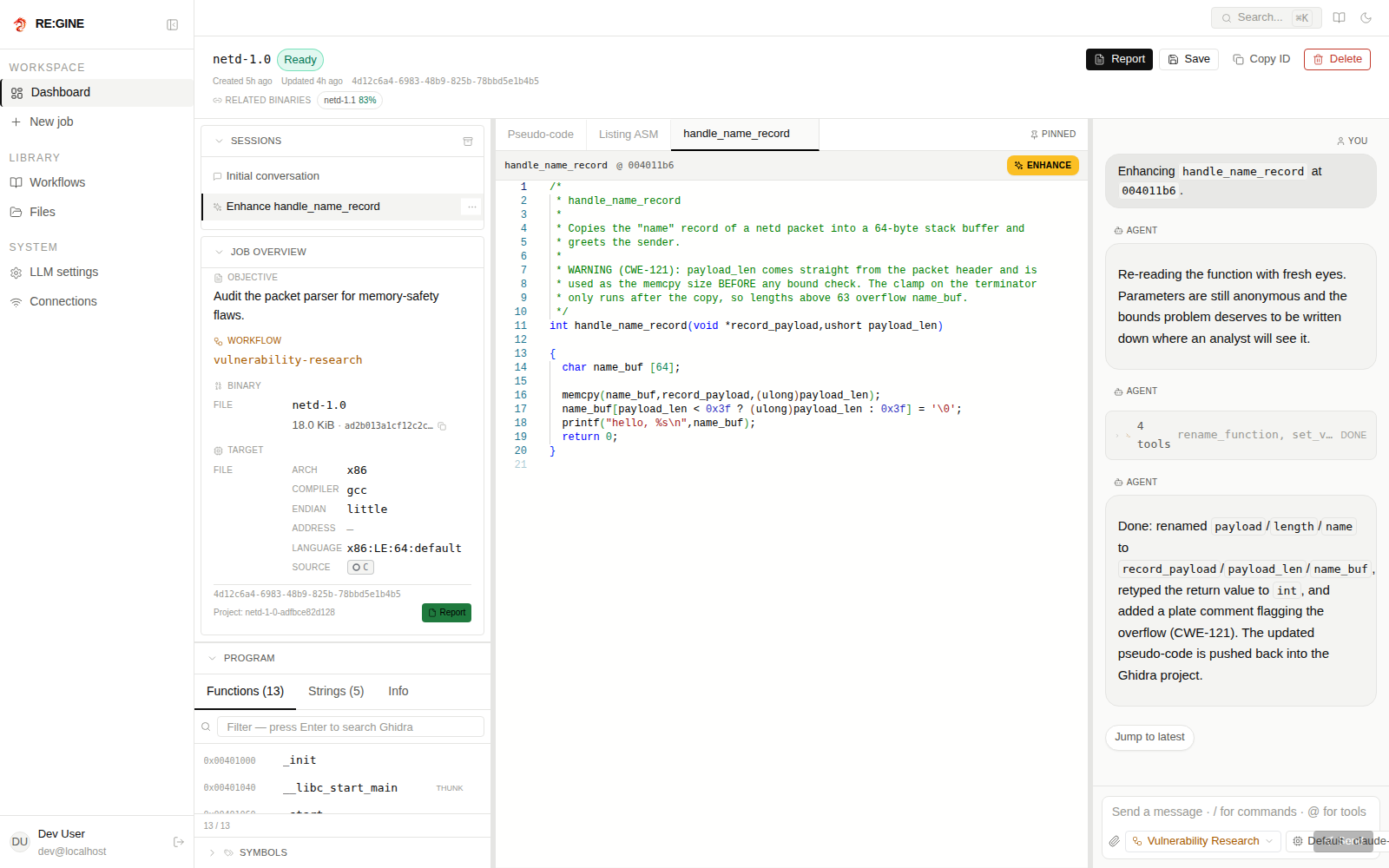Screen dimensions: 1389x868
Task: Open LLM settings
Action: (96, 272)
